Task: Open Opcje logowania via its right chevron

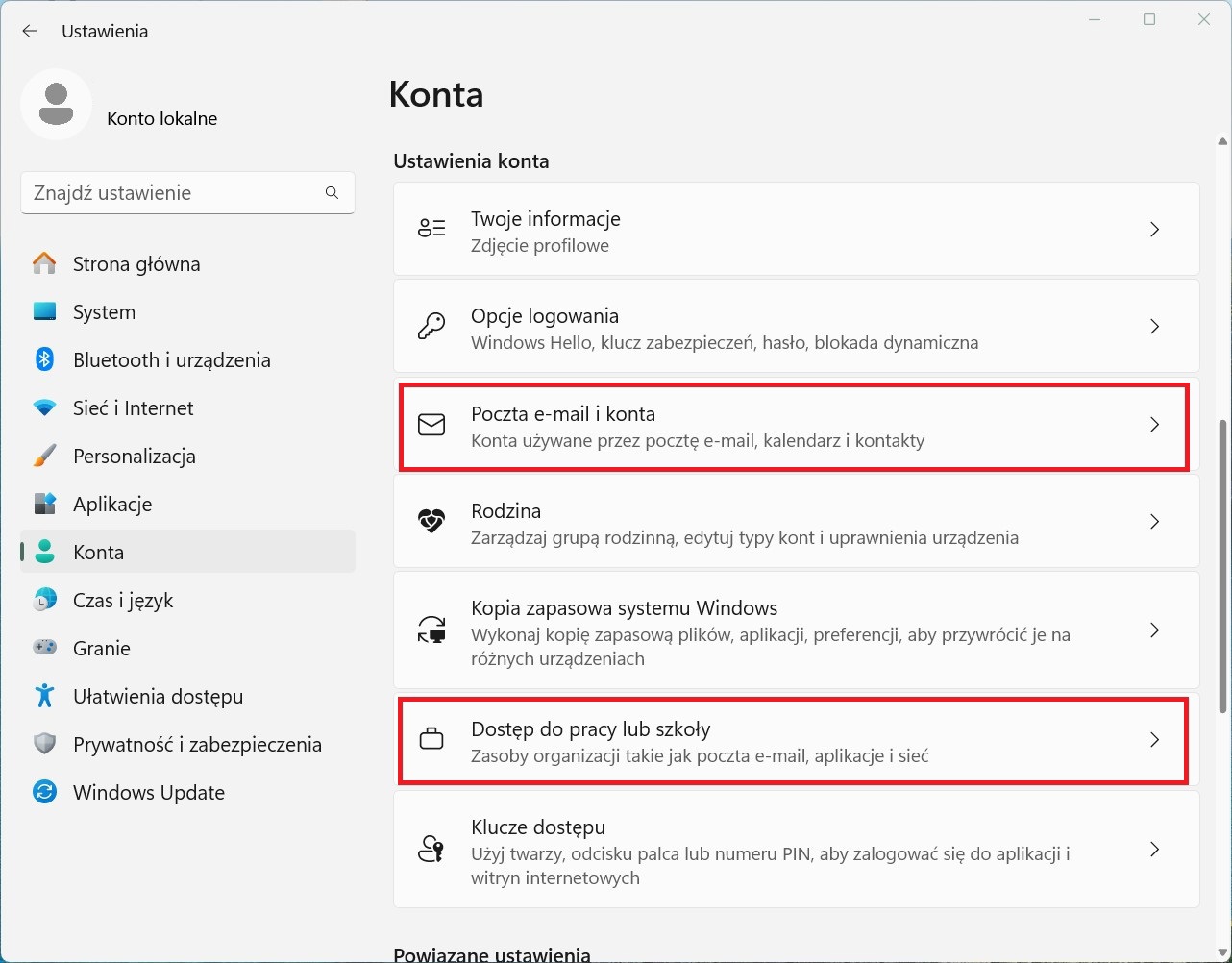Action: [x=1155, y=327]
